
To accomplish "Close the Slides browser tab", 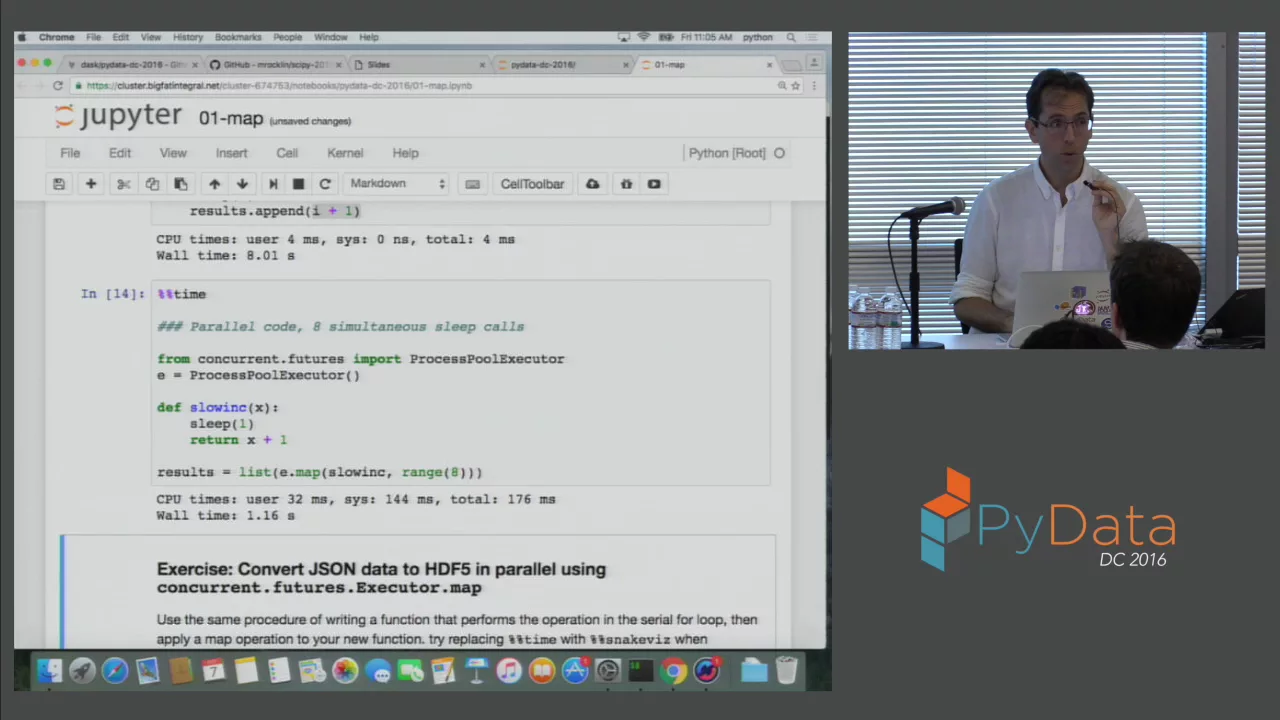I will [482, 65].
